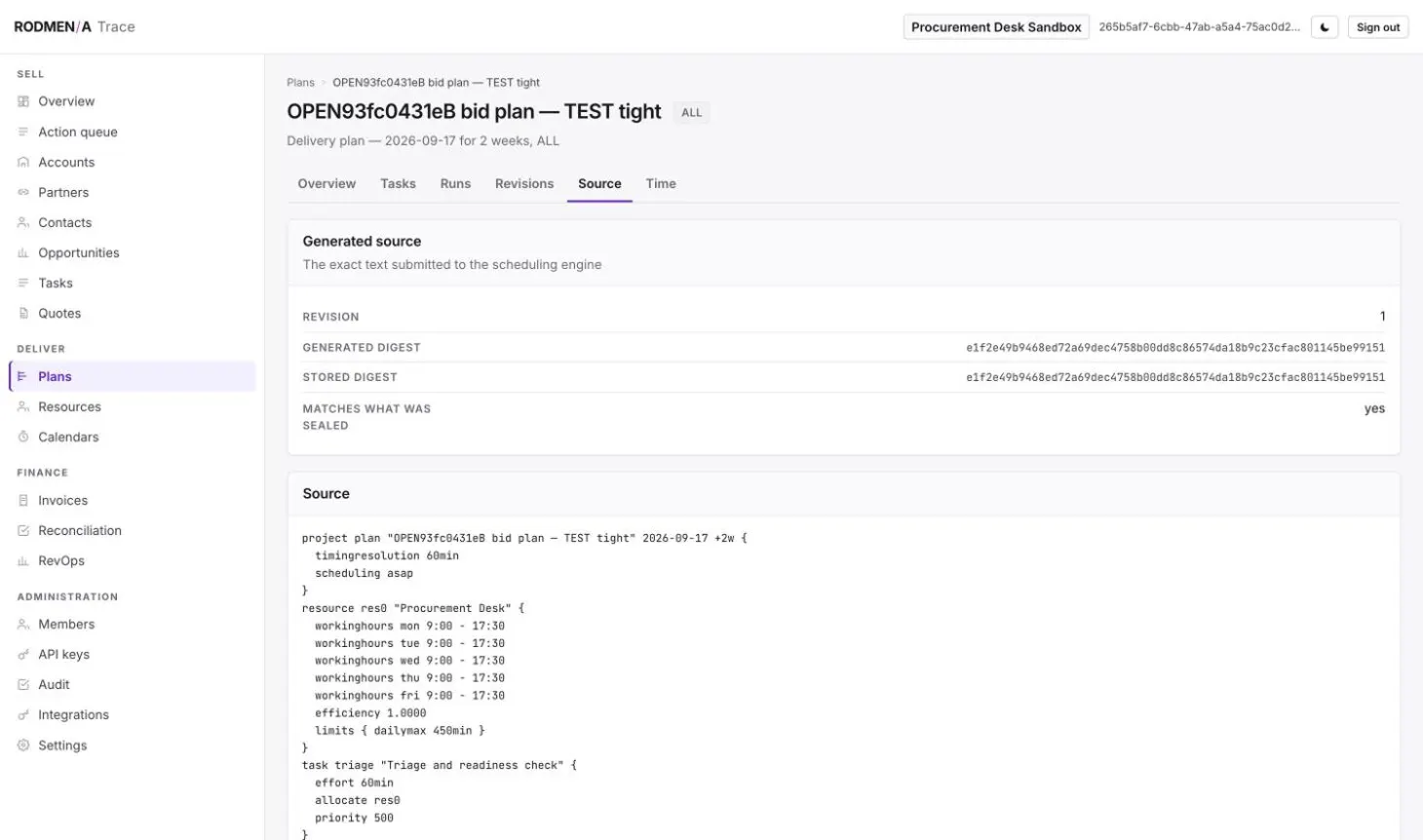Click the source line 'priority 500'
This screenshot has height=840, width=1423.
click(354, 819)
